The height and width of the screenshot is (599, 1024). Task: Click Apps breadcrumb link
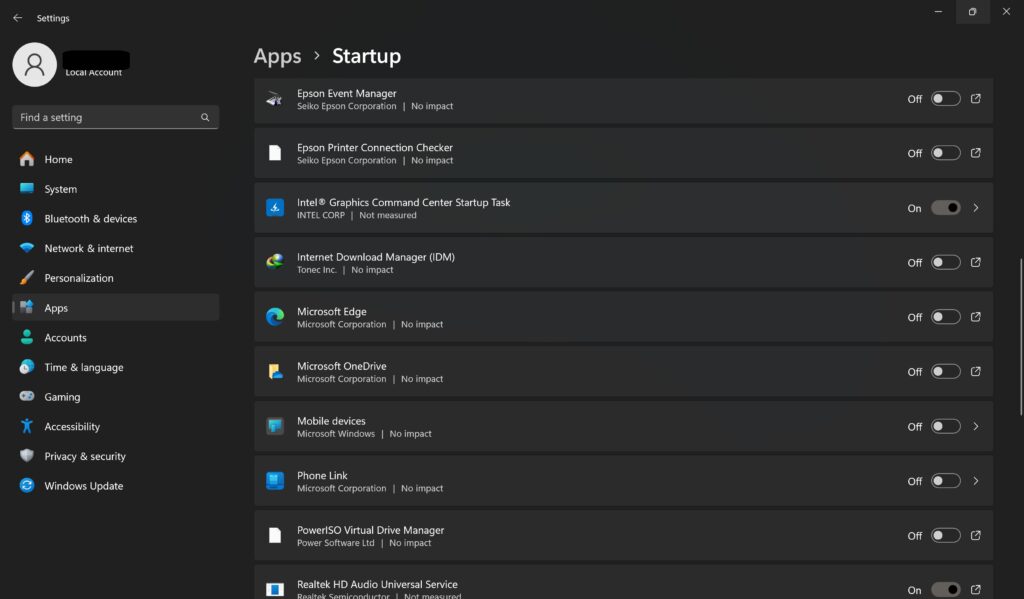(x=278, y=56)
